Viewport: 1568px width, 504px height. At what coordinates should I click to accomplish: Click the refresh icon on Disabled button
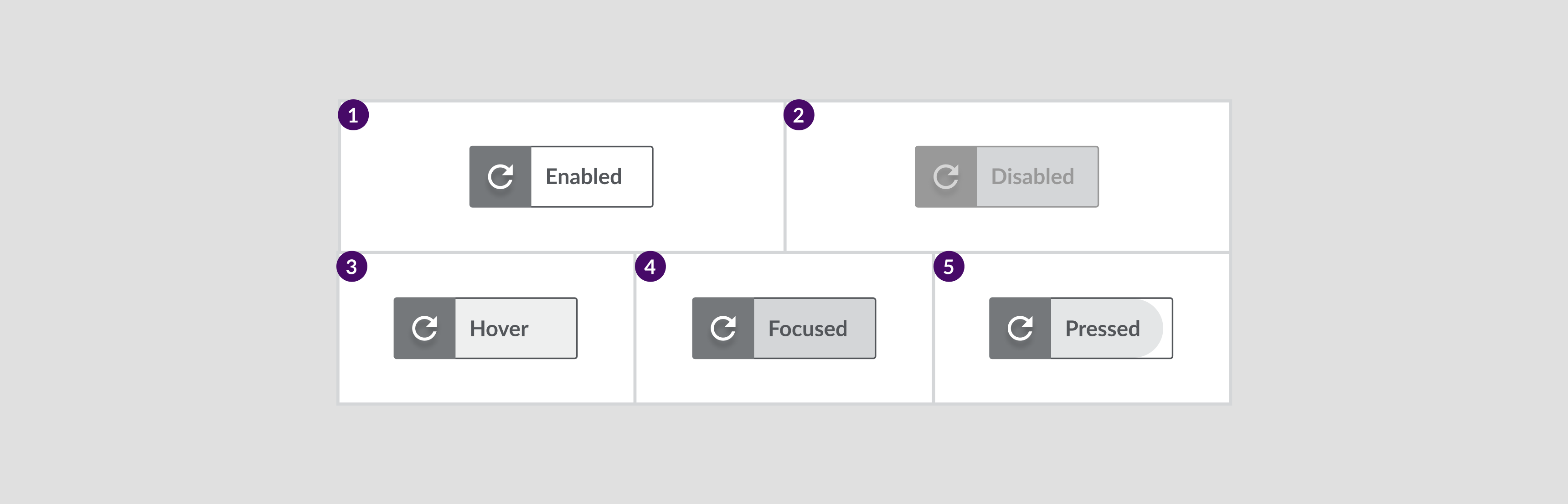(x=946, y=176)
